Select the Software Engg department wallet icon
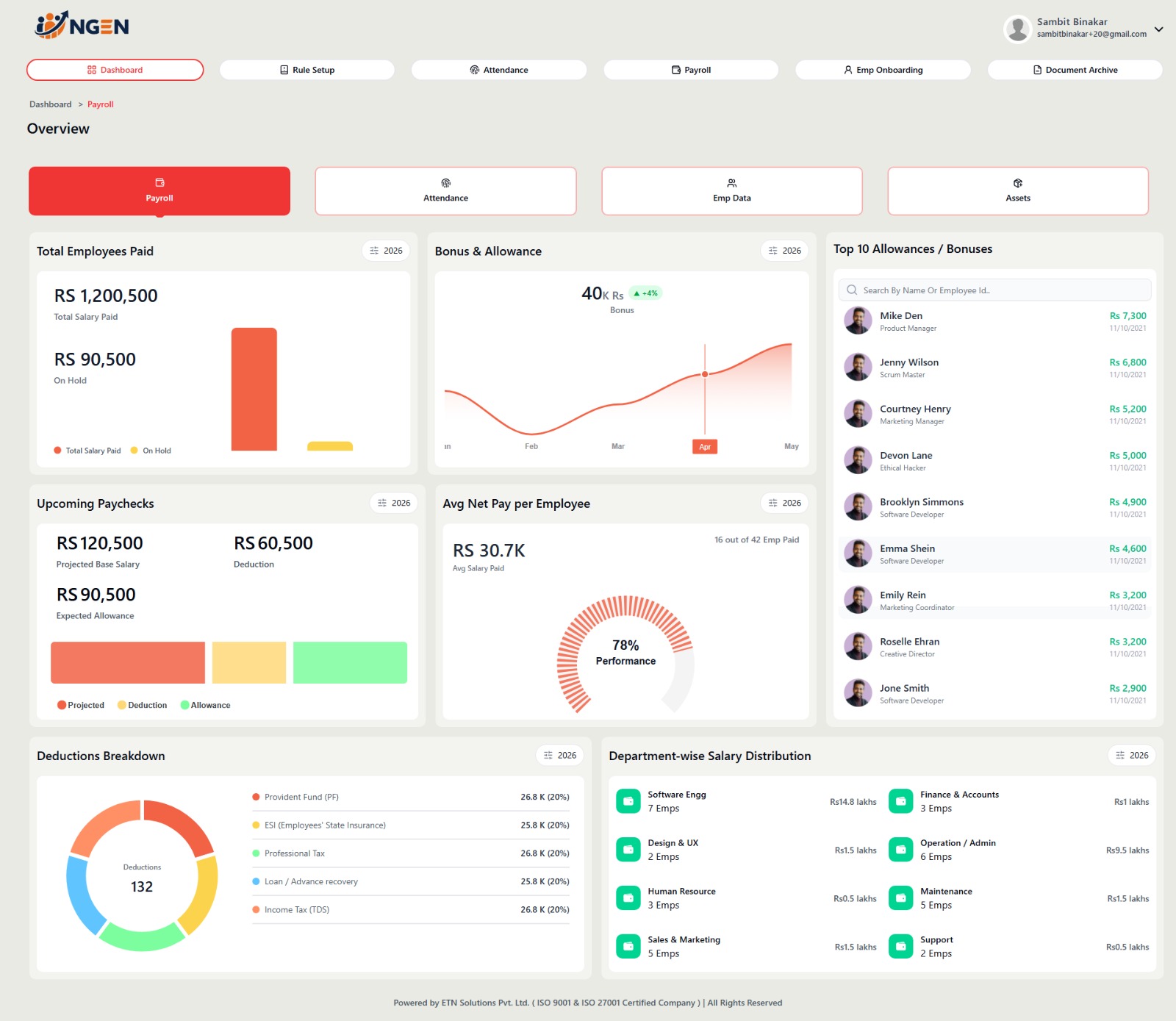The height and width of the screenshot is (1021, 1176). tap(628, 801)
